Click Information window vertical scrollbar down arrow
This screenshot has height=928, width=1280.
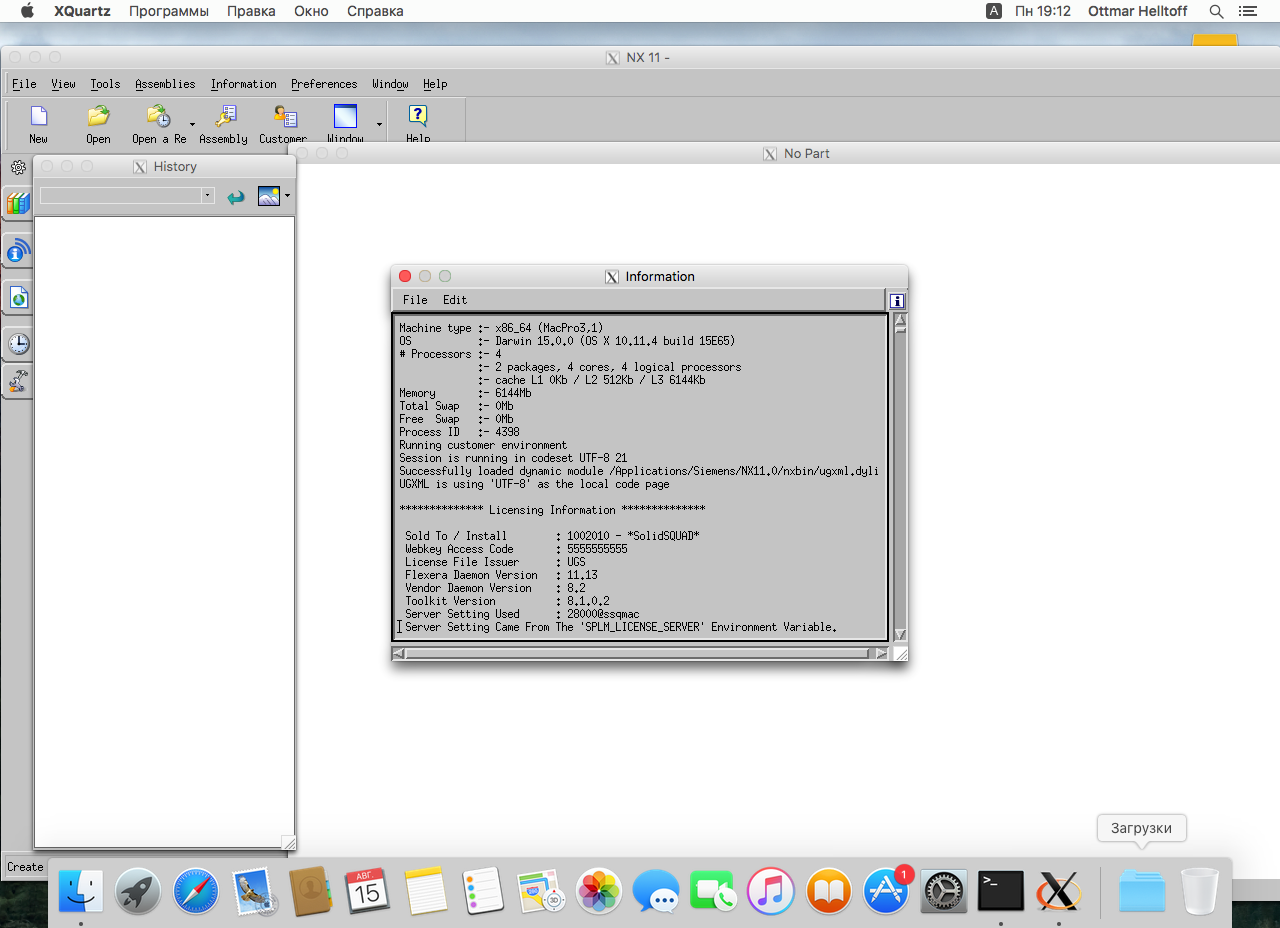pos(900,634)
